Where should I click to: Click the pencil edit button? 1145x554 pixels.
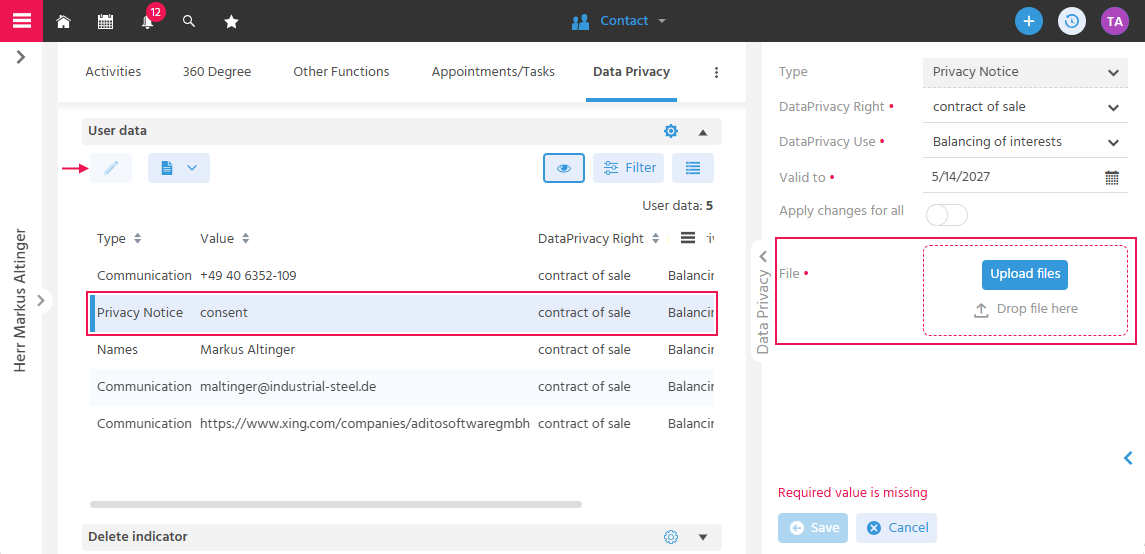pyautogui.click(x=111, y=168)
